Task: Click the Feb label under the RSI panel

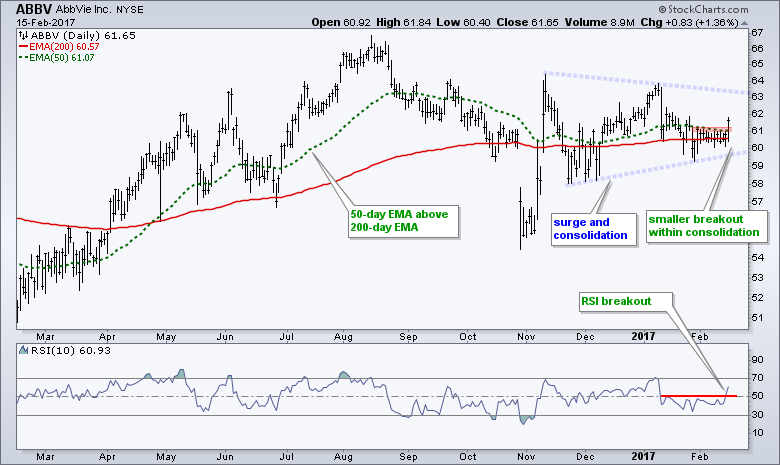Action: [x=700, y=457]
